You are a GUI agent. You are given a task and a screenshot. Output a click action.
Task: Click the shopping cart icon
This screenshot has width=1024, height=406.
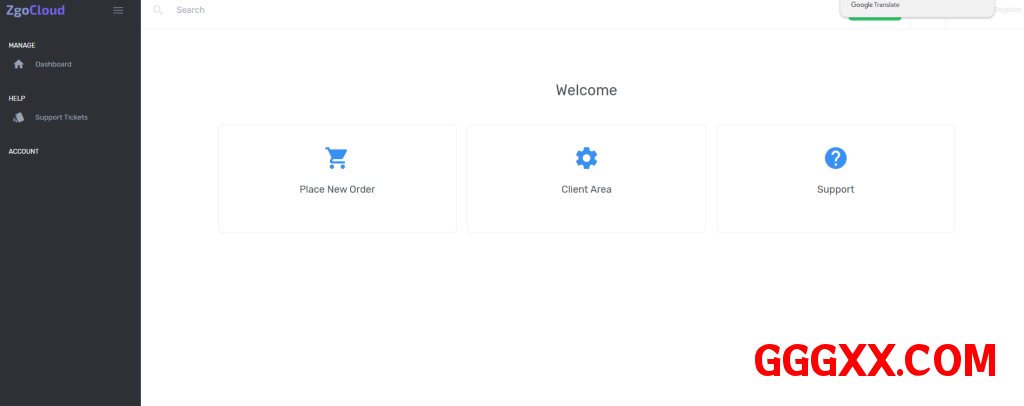(336, 158)
